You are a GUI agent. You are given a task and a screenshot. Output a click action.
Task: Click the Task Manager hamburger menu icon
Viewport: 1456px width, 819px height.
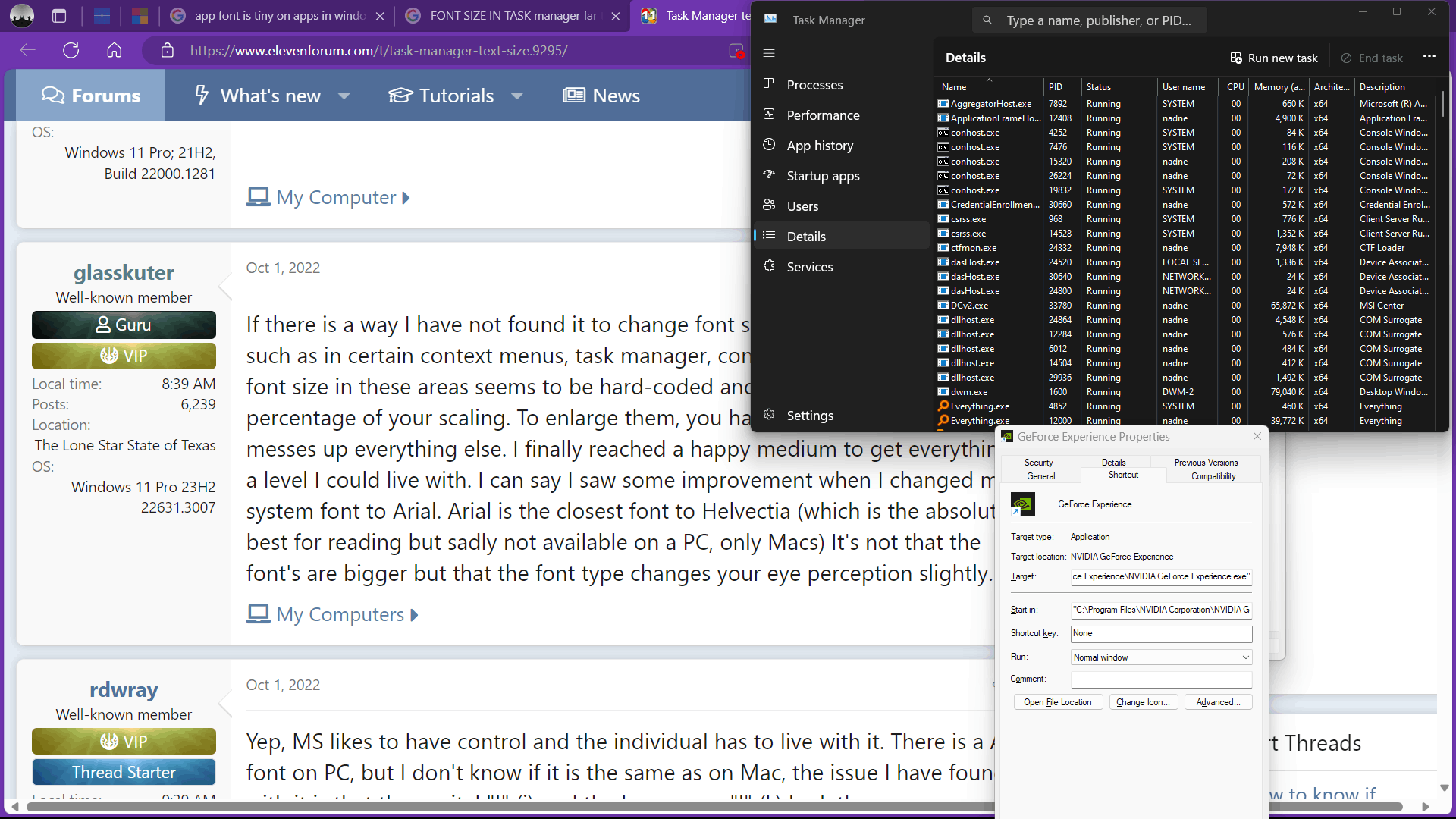coord(769,53)
